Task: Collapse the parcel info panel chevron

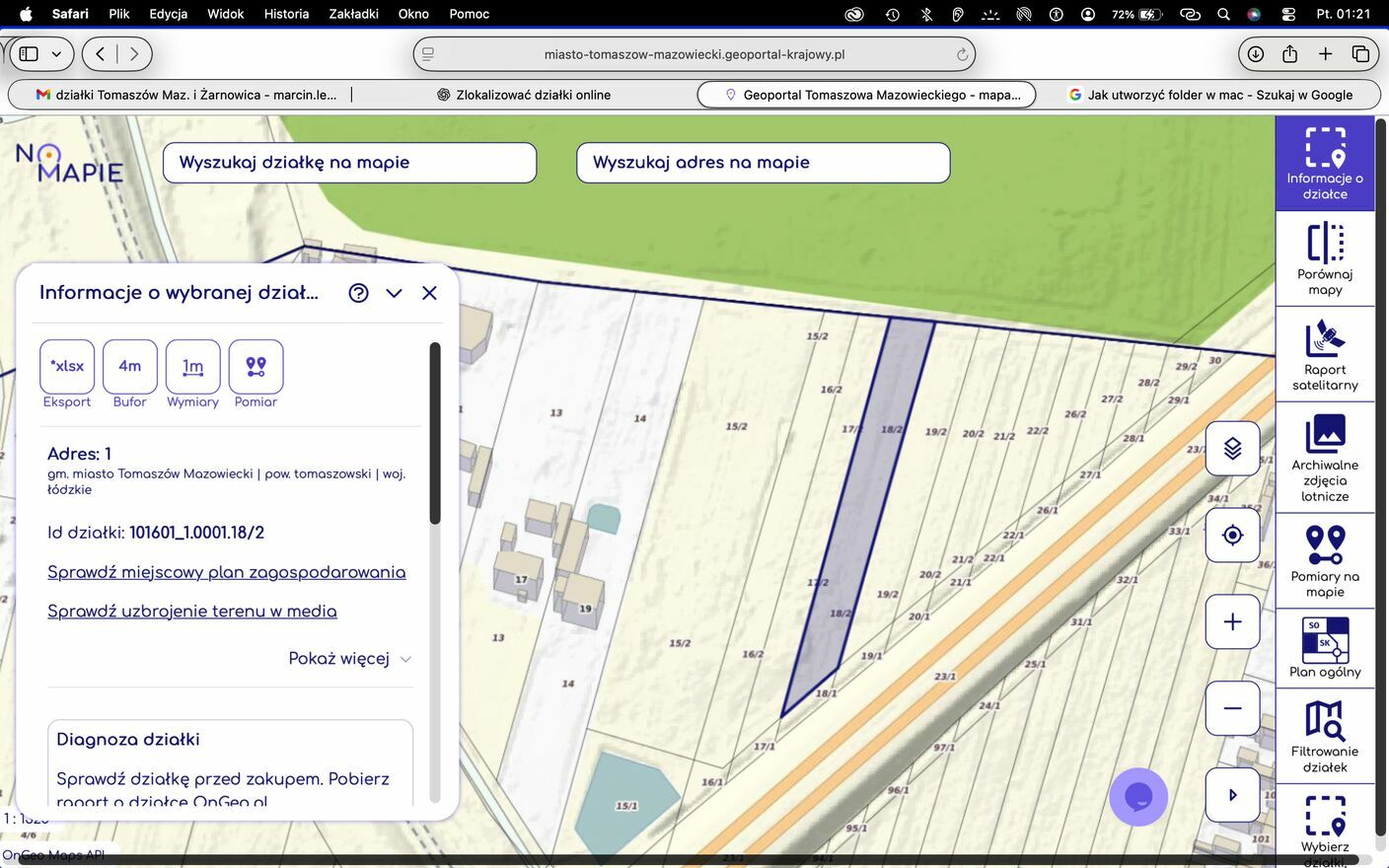Action: point(394,293)
